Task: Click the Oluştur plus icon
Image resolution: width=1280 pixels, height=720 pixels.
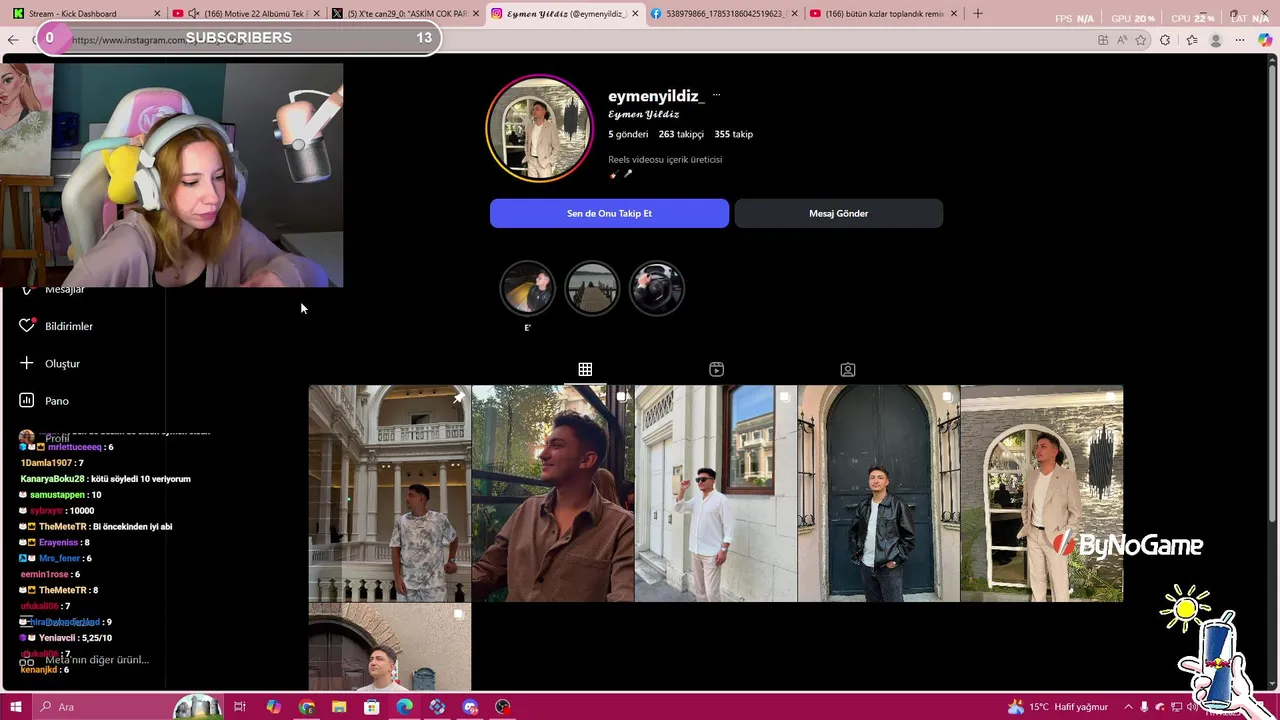Action: 27,363
